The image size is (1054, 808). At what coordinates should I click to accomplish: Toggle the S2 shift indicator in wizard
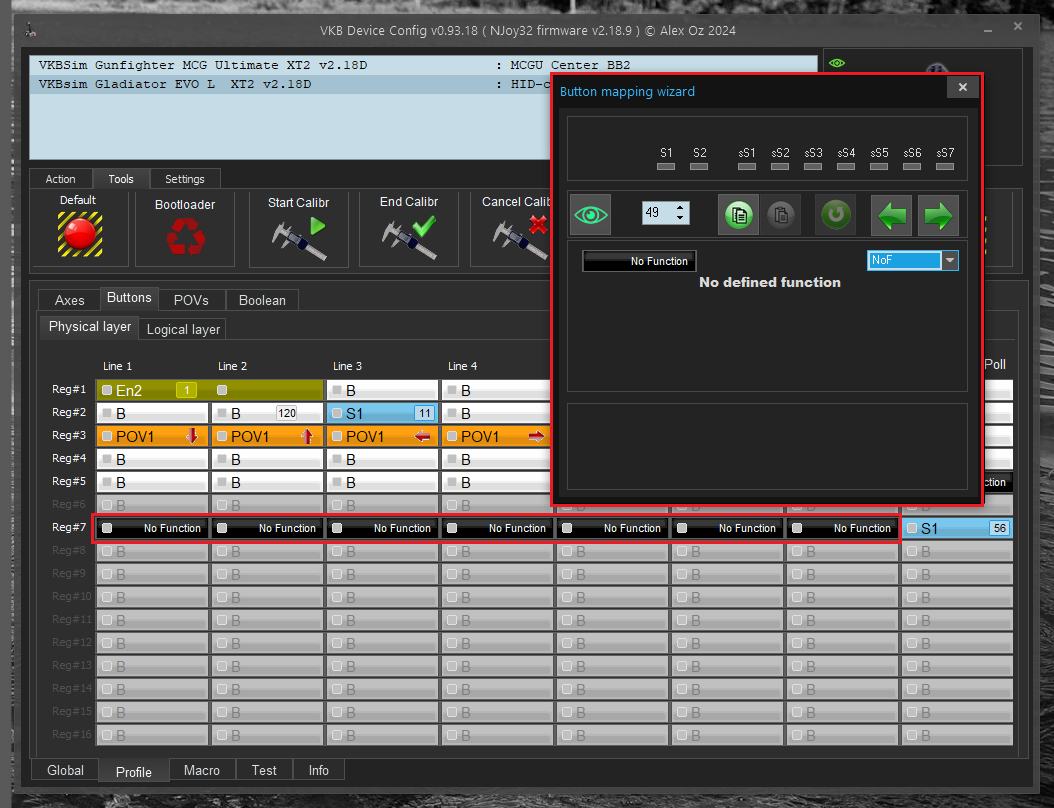[699, 167]
